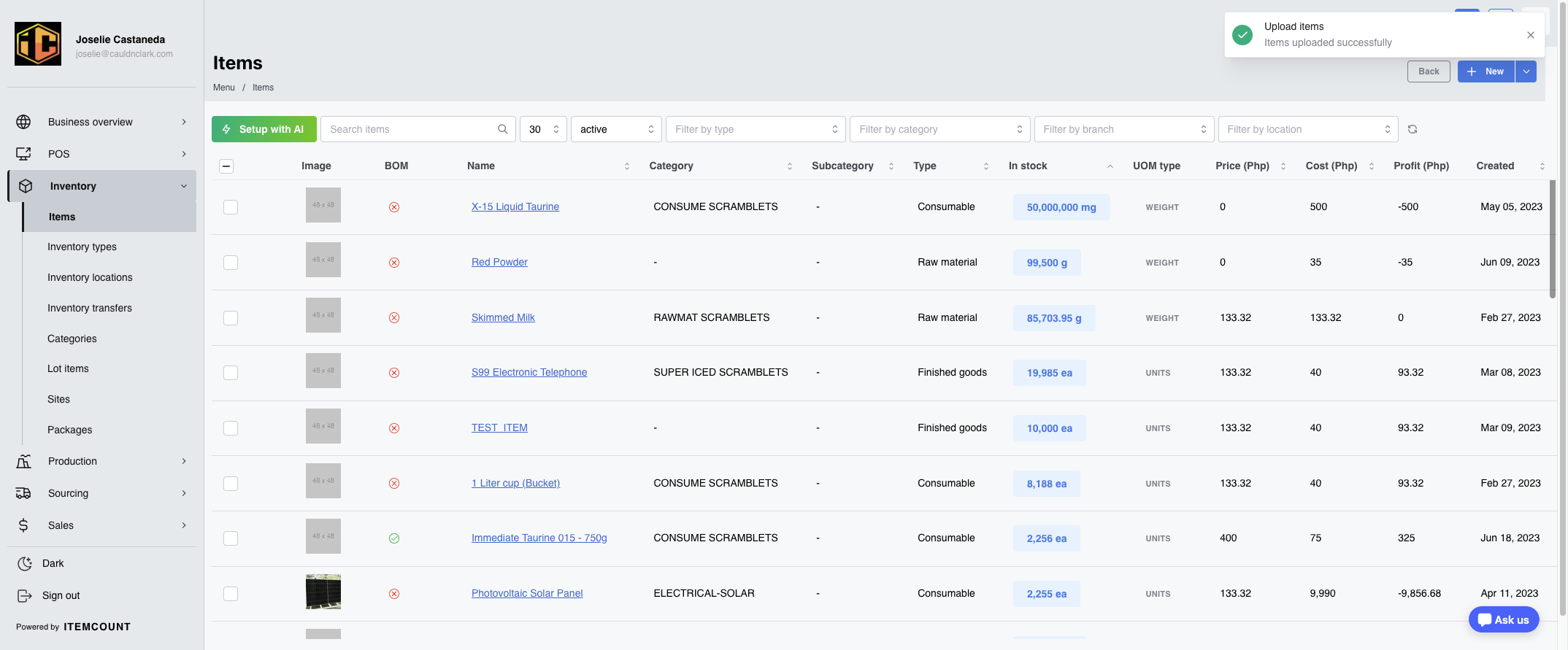The image size is (1568, 650).
Task: Click the Business overview globe icon
Action: 23,122
